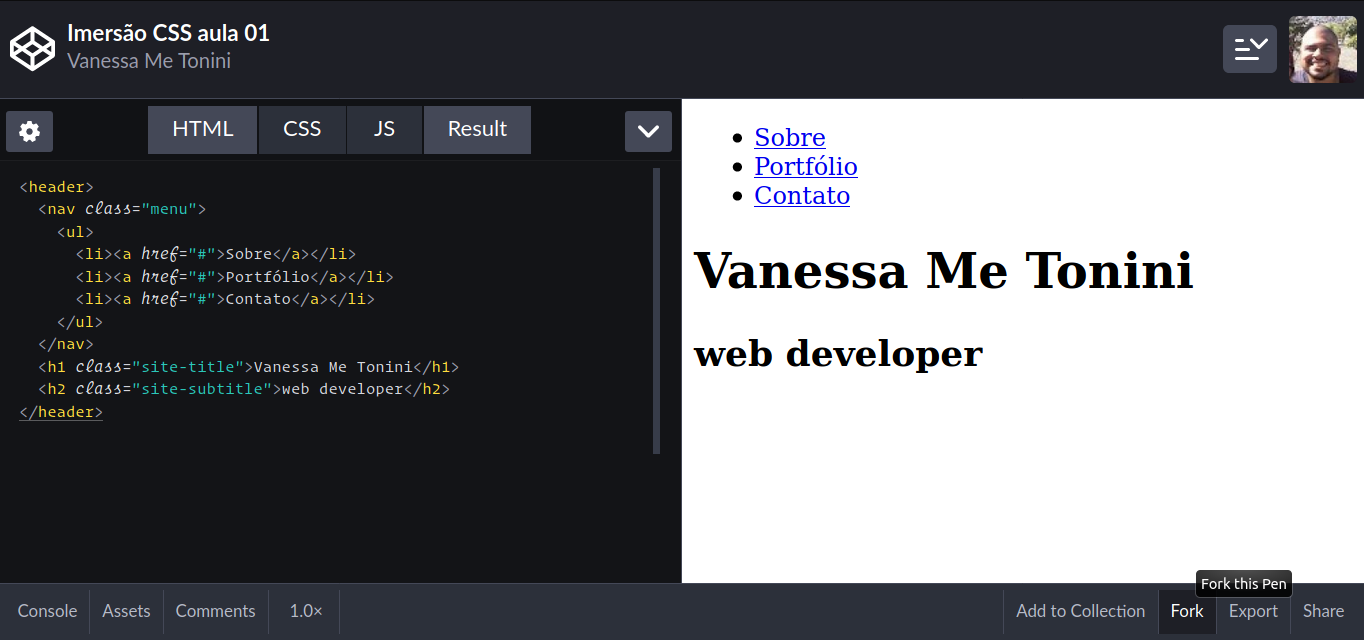The height and width of the screenshot is (640, 1364).
Task: Click the Portfólio link in the preview
Action: [x=805, y=166]
